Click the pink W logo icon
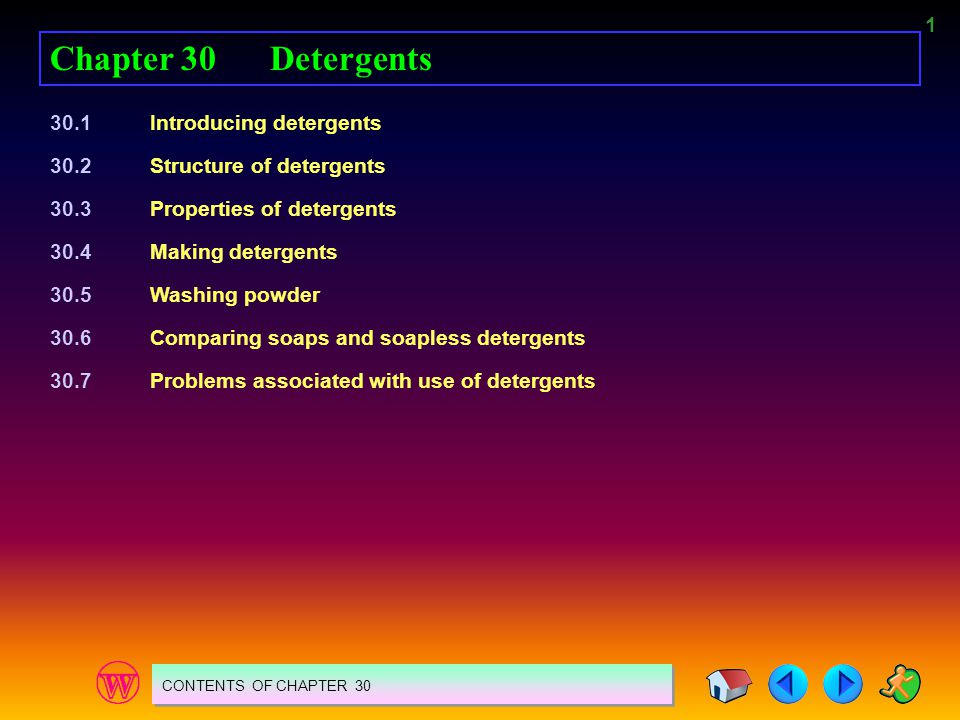The image size is (960, 720). tap(118, 682)
